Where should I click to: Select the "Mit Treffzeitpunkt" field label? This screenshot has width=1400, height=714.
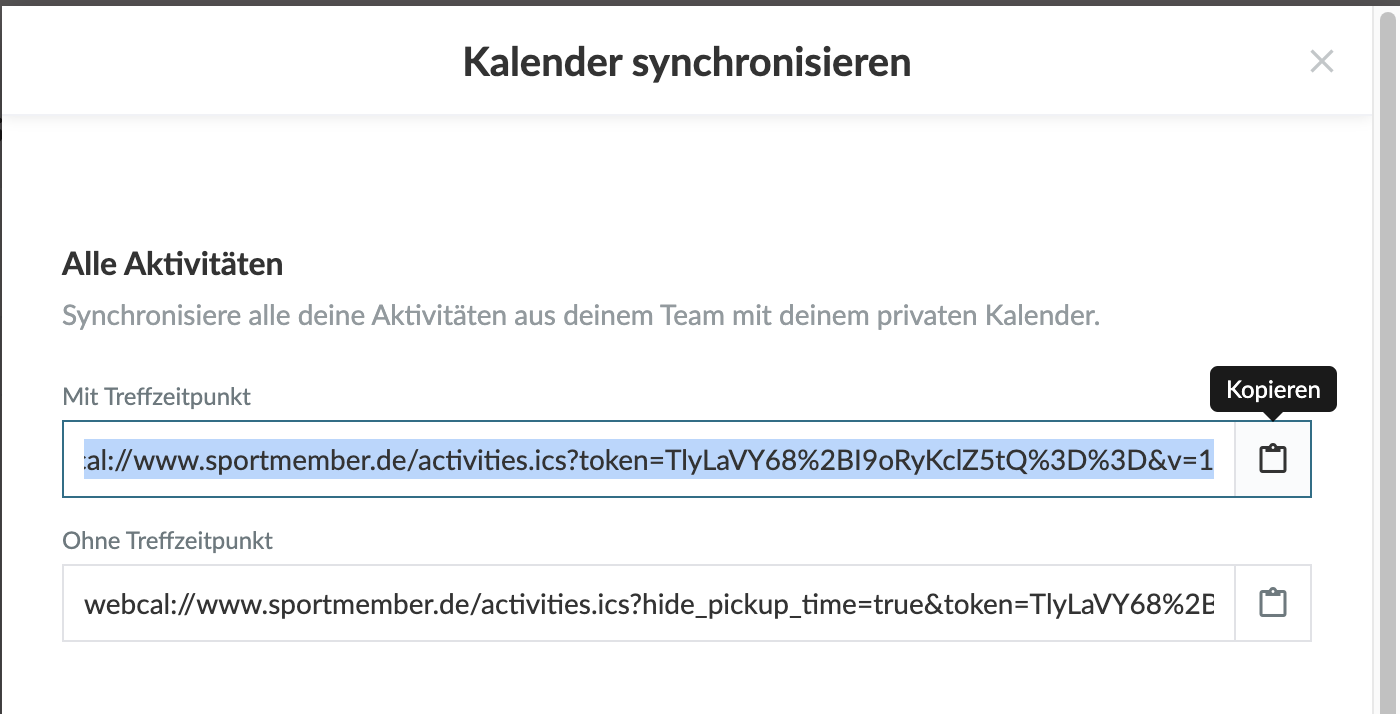(x=156, y=397)
